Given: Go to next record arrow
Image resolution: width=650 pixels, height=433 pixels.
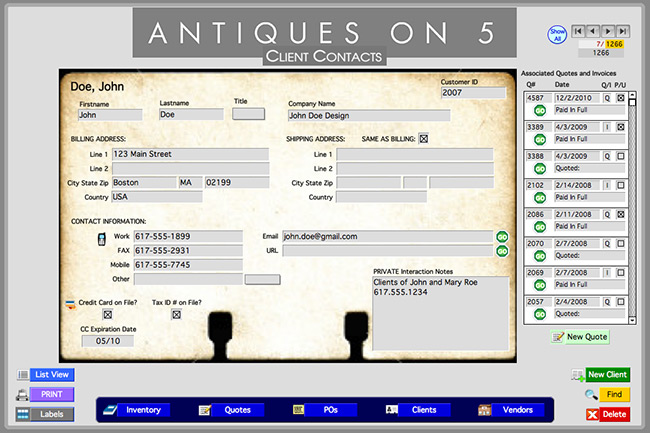Looking at the screenshot, I should pyautogui.click(x=608, y=31).
